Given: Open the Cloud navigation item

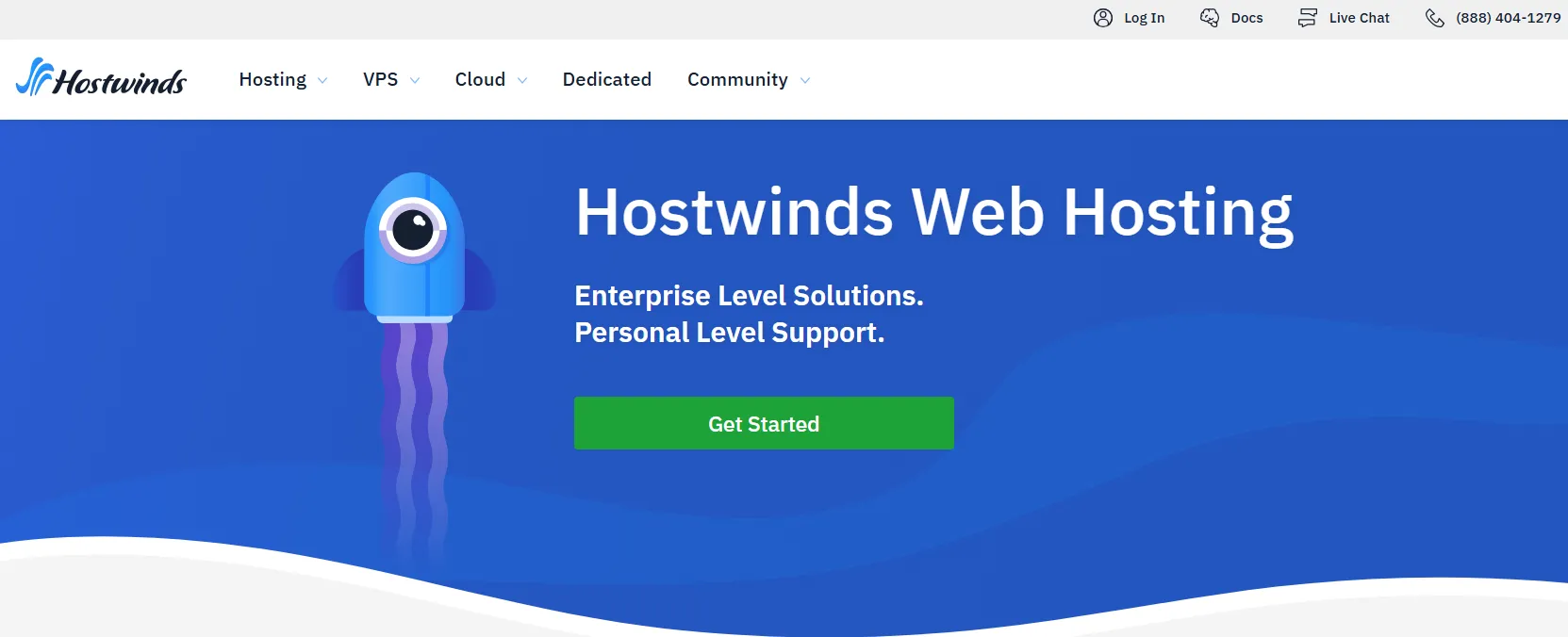Looking at the screenshot, I should (480, 79).
